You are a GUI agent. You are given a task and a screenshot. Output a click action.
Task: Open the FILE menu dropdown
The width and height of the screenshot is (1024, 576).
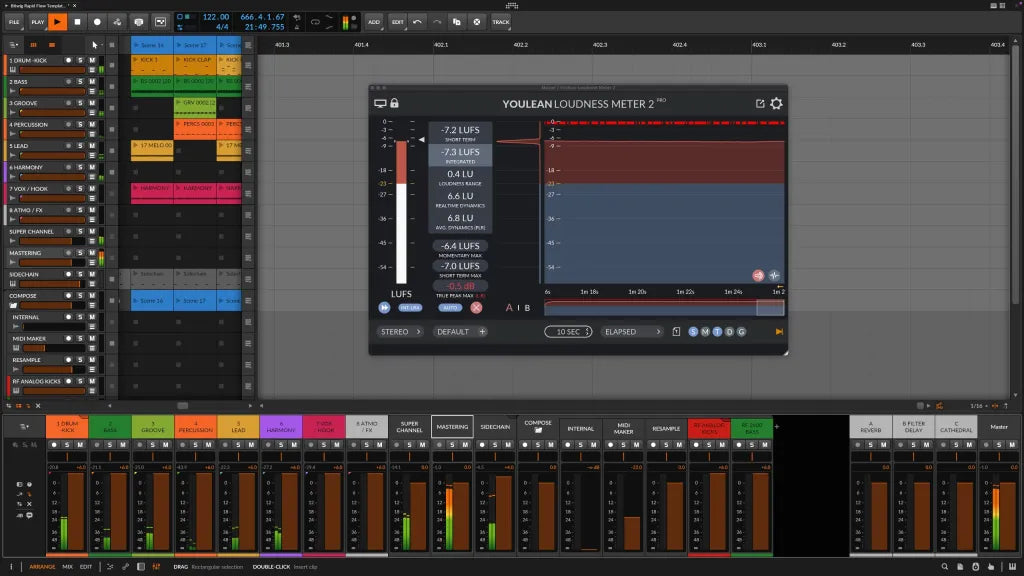click(x=14, y=22)
